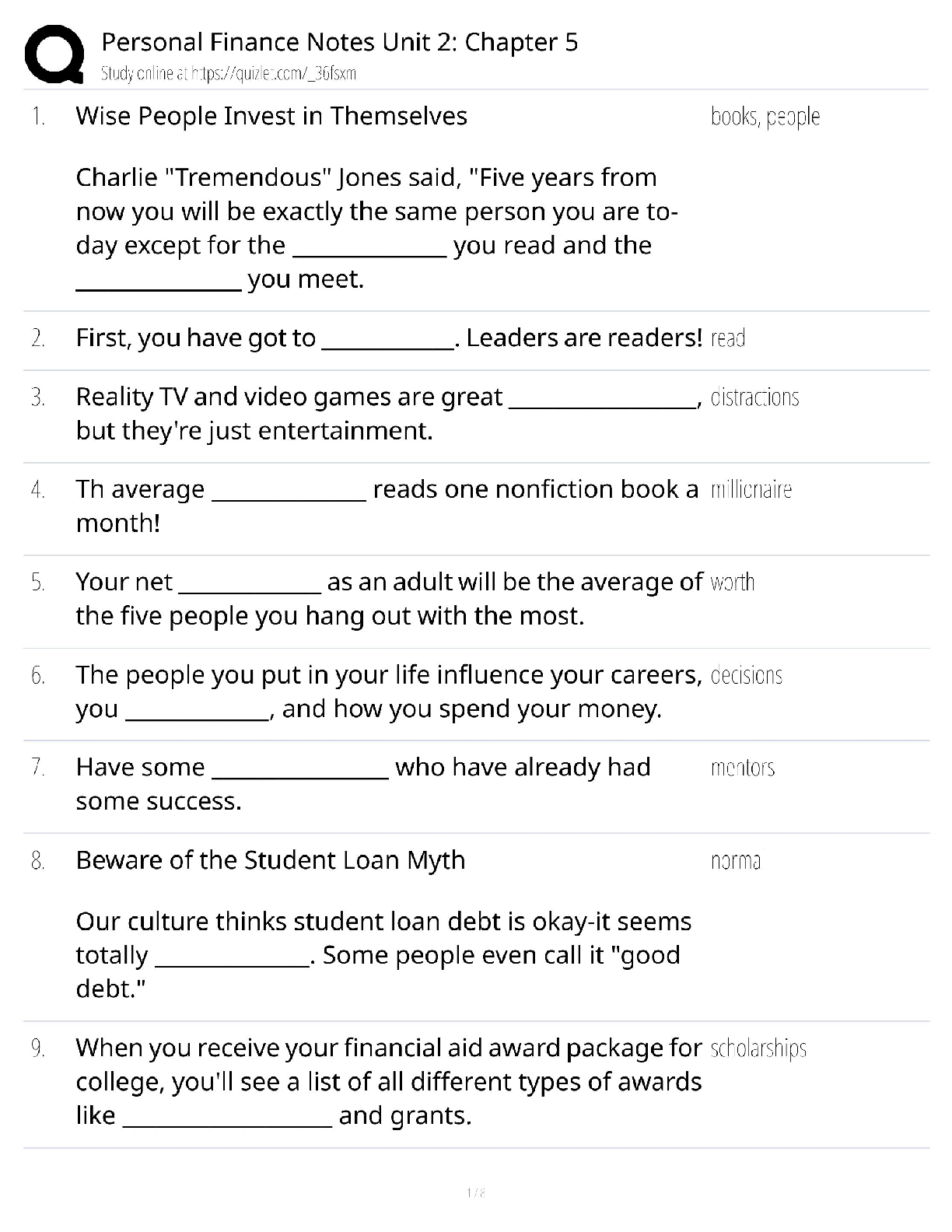
Task: Click the "Your net ___ as an adult" question
Action: (x=388, y=598)
